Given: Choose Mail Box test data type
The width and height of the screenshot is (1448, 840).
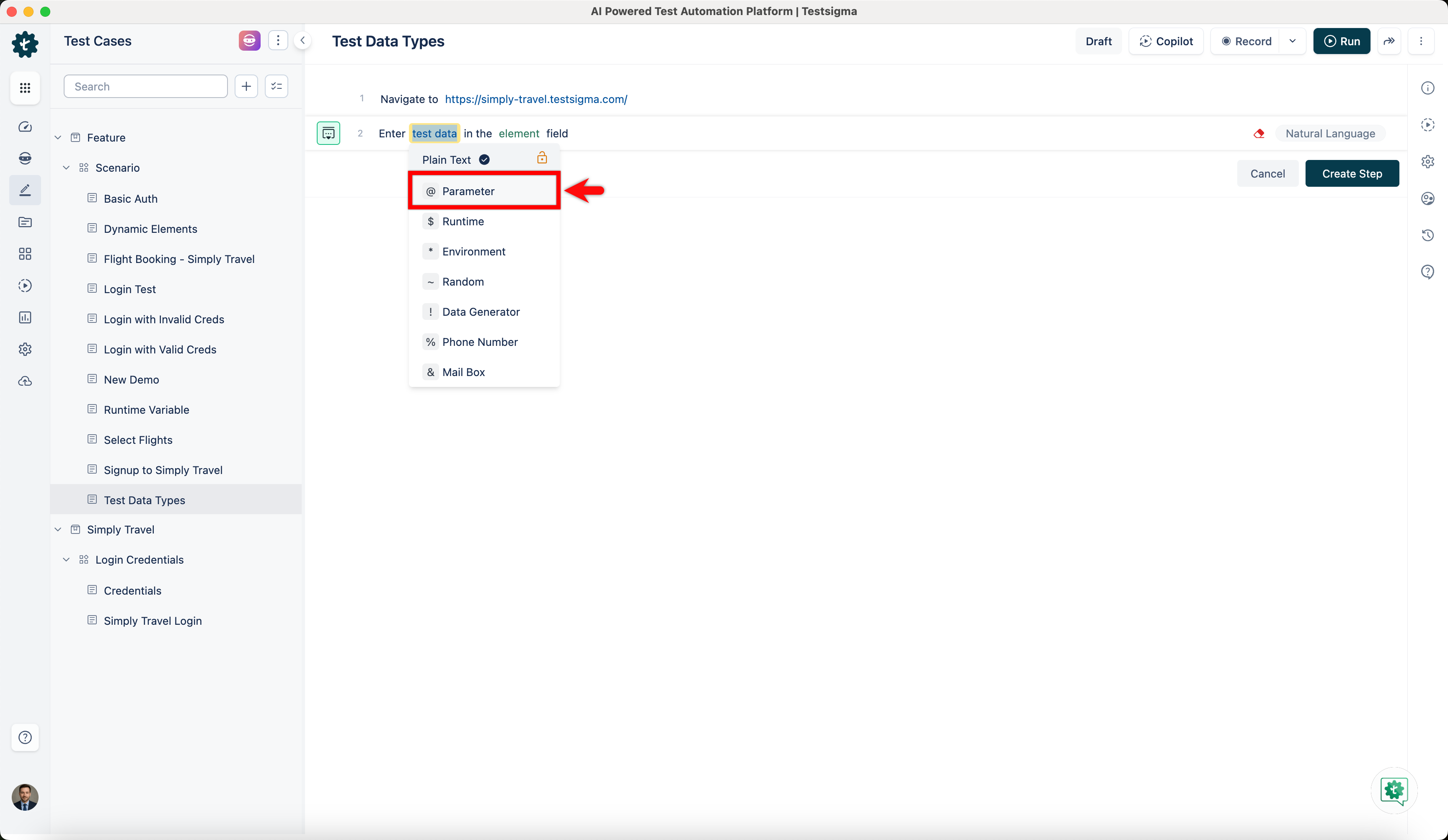Looking at the screenshot, I should pyautogui.click(x=484, y=372).
